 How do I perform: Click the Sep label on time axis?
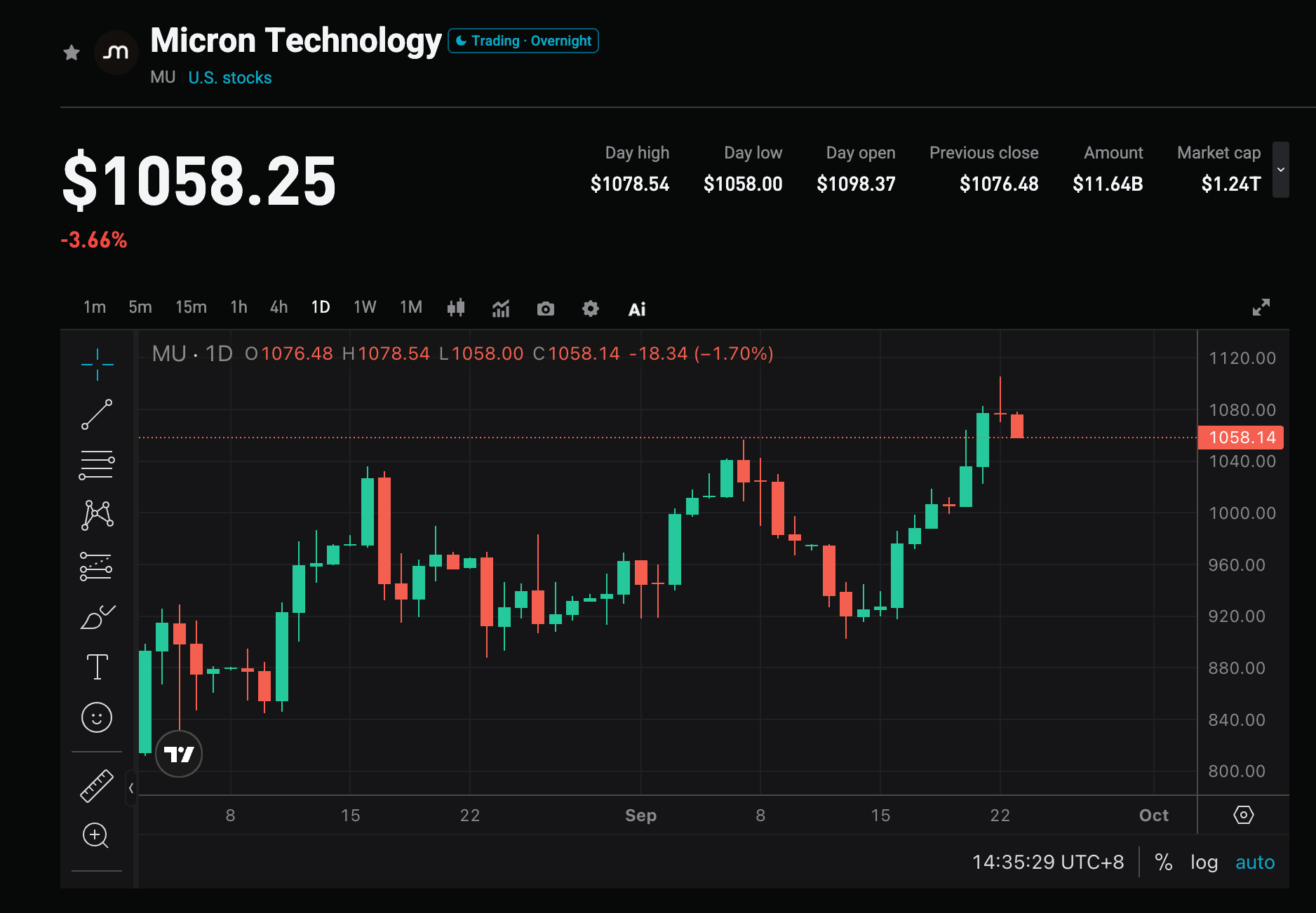(x=641, y=815)
